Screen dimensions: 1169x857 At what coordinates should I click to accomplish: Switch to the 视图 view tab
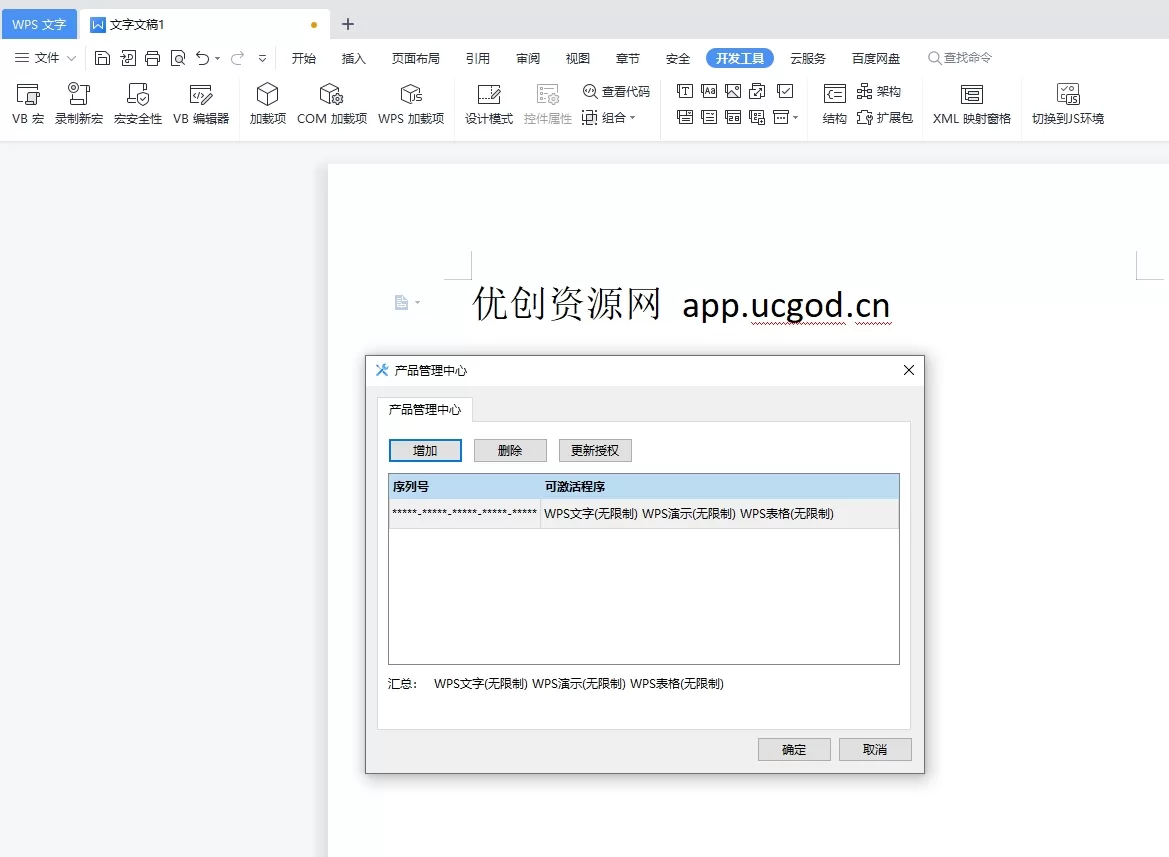(578, 58)
